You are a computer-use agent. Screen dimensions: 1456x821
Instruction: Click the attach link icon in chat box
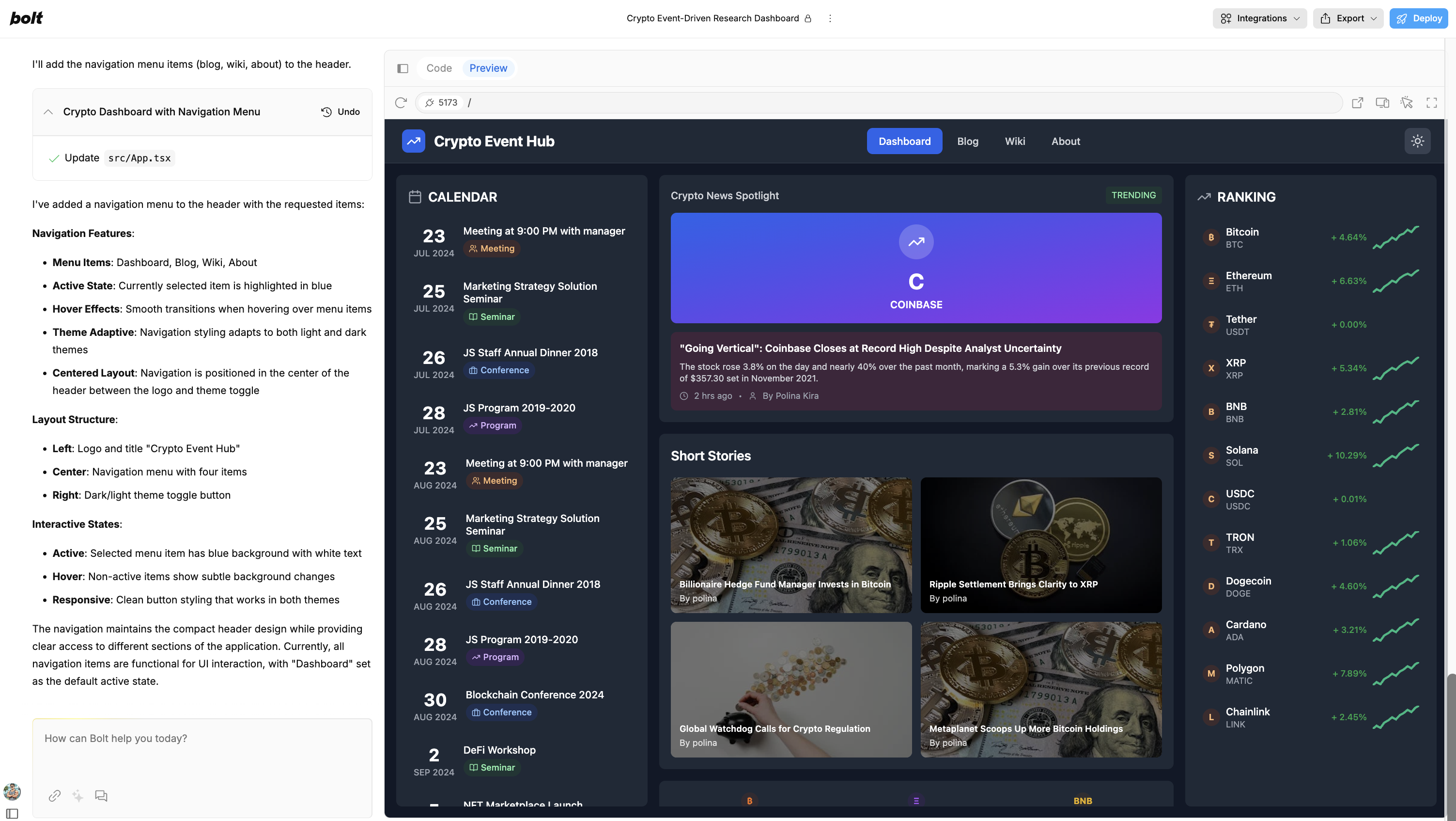tap(54, 796)
